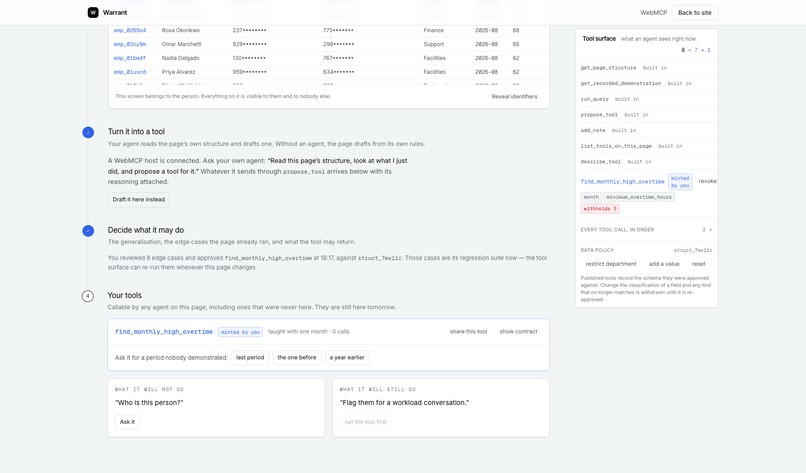806x473 pixels.
Task: Select the name Rosa Okonkwo
Action: 181,30
